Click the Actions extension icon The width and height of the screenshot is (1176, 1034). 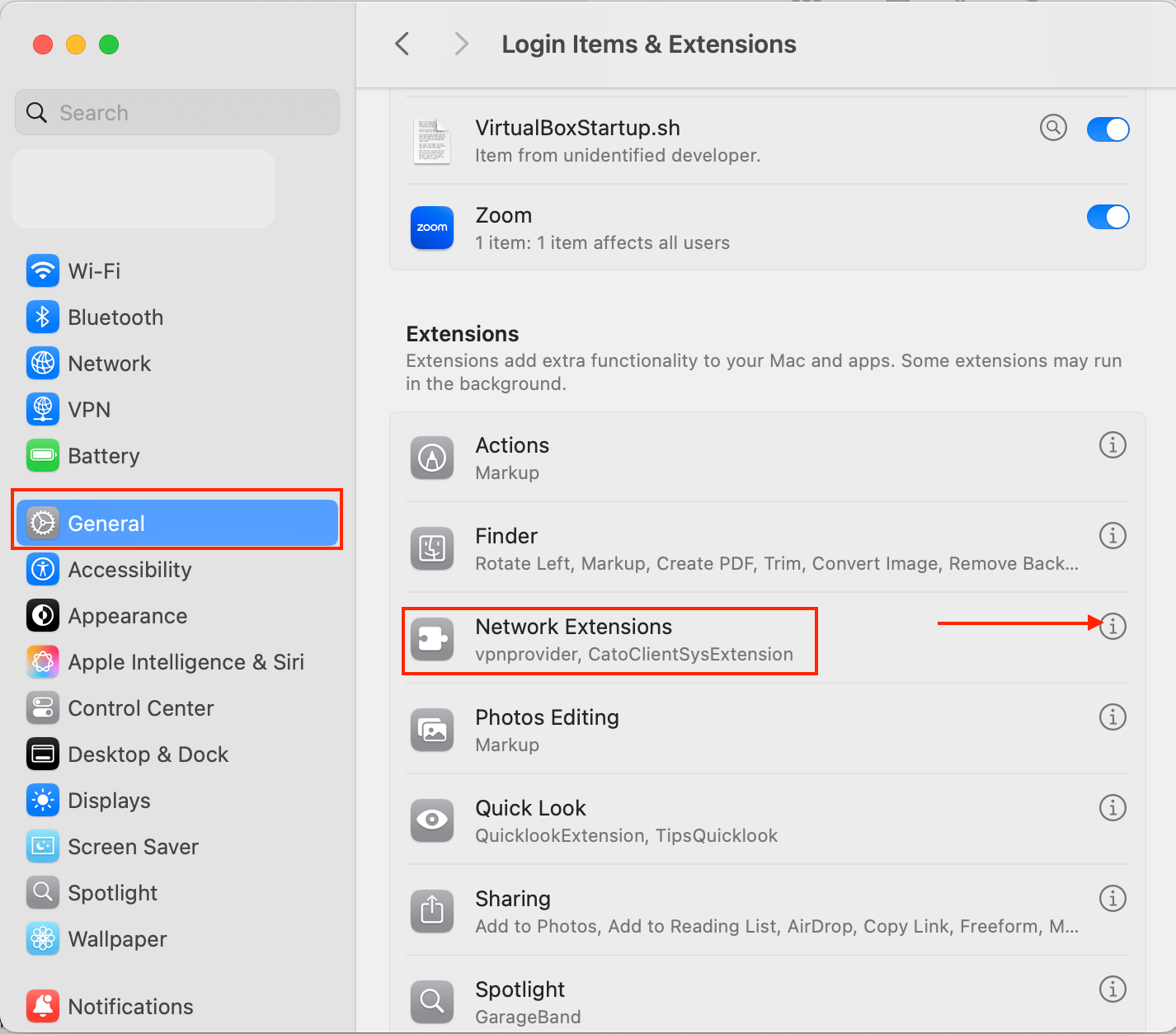click(432, 458)
